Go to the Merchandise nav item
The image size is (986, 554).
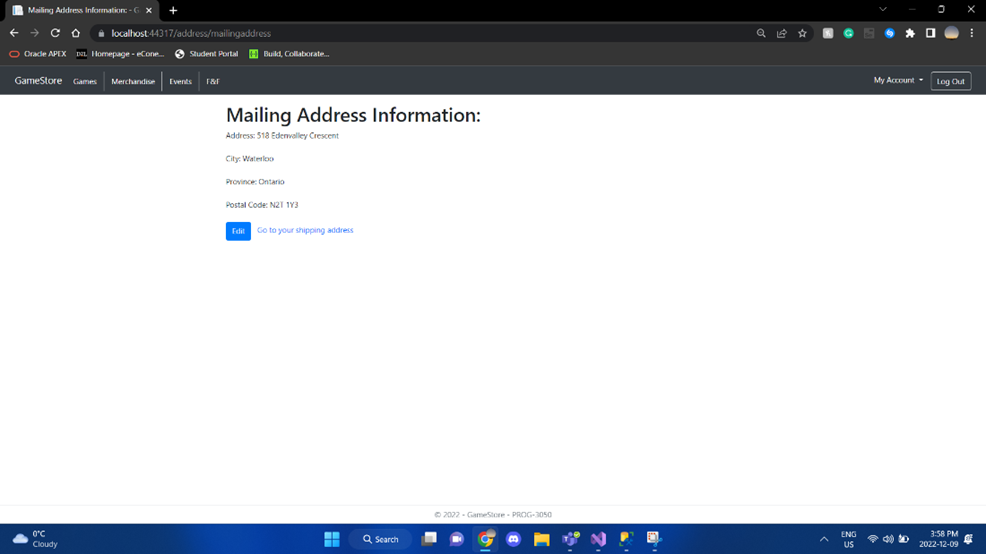[133, 81]
